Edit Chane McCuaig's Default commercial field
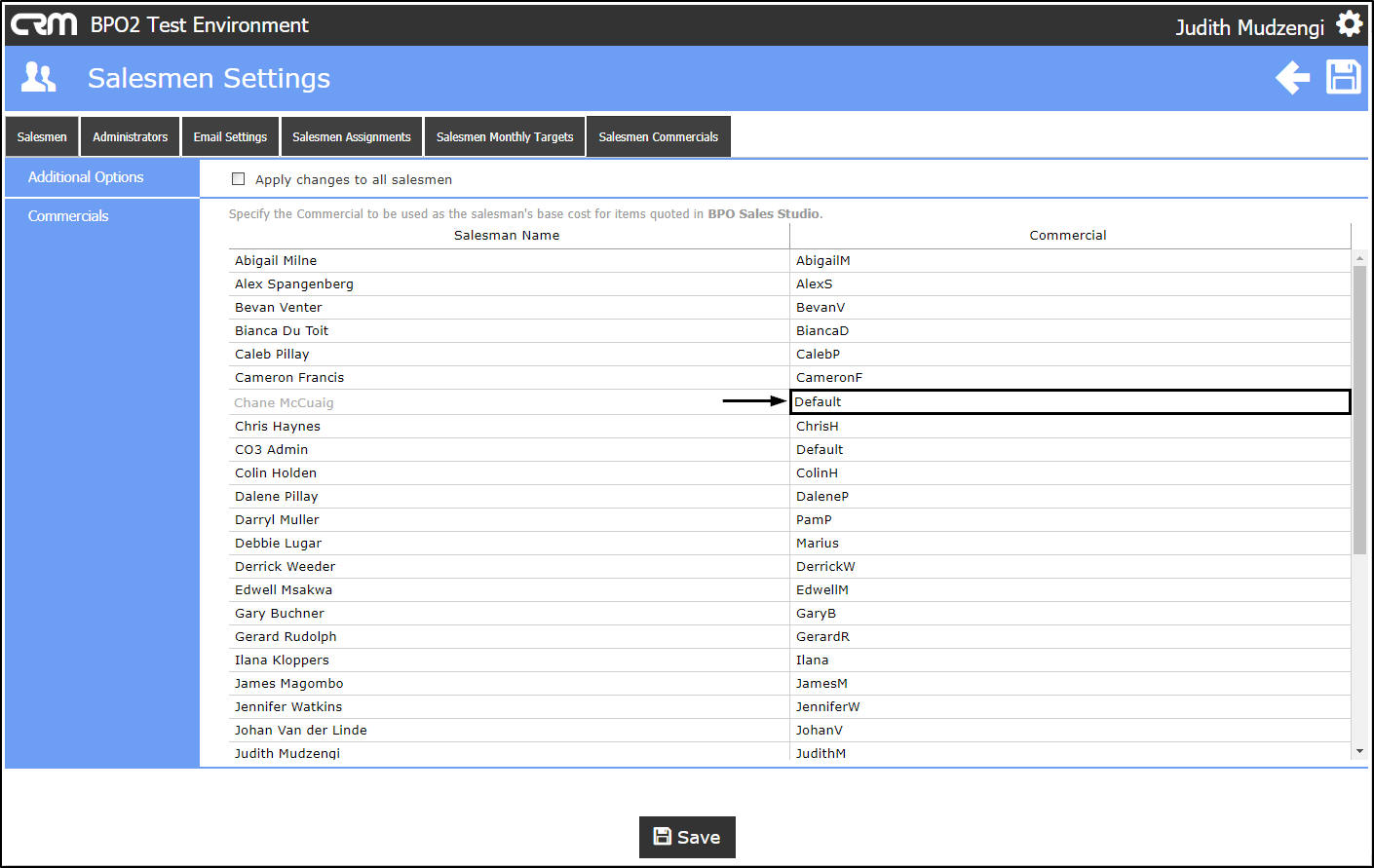 tap(1070, 401)
